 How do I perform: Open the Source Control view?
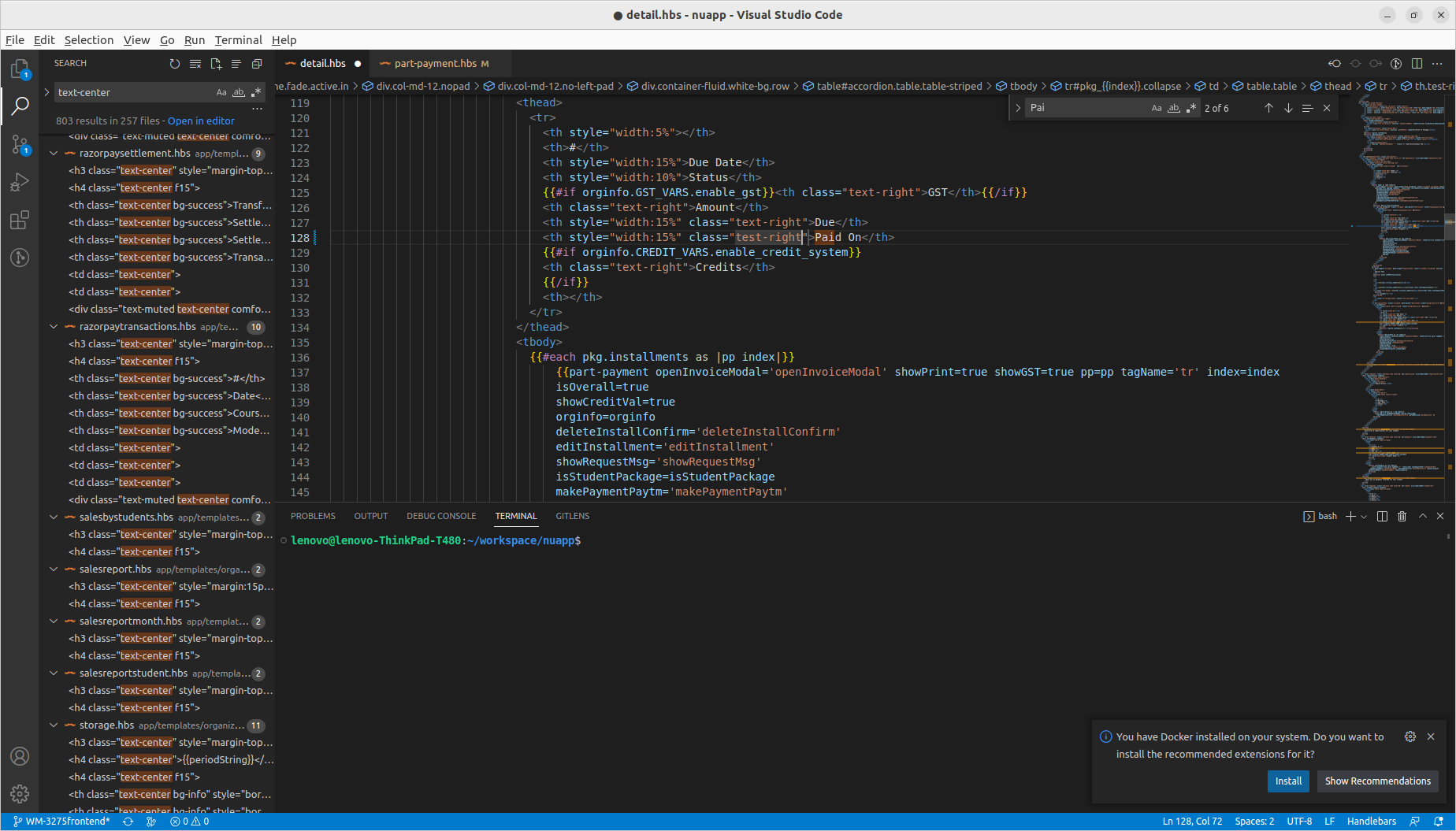point(20,144)
